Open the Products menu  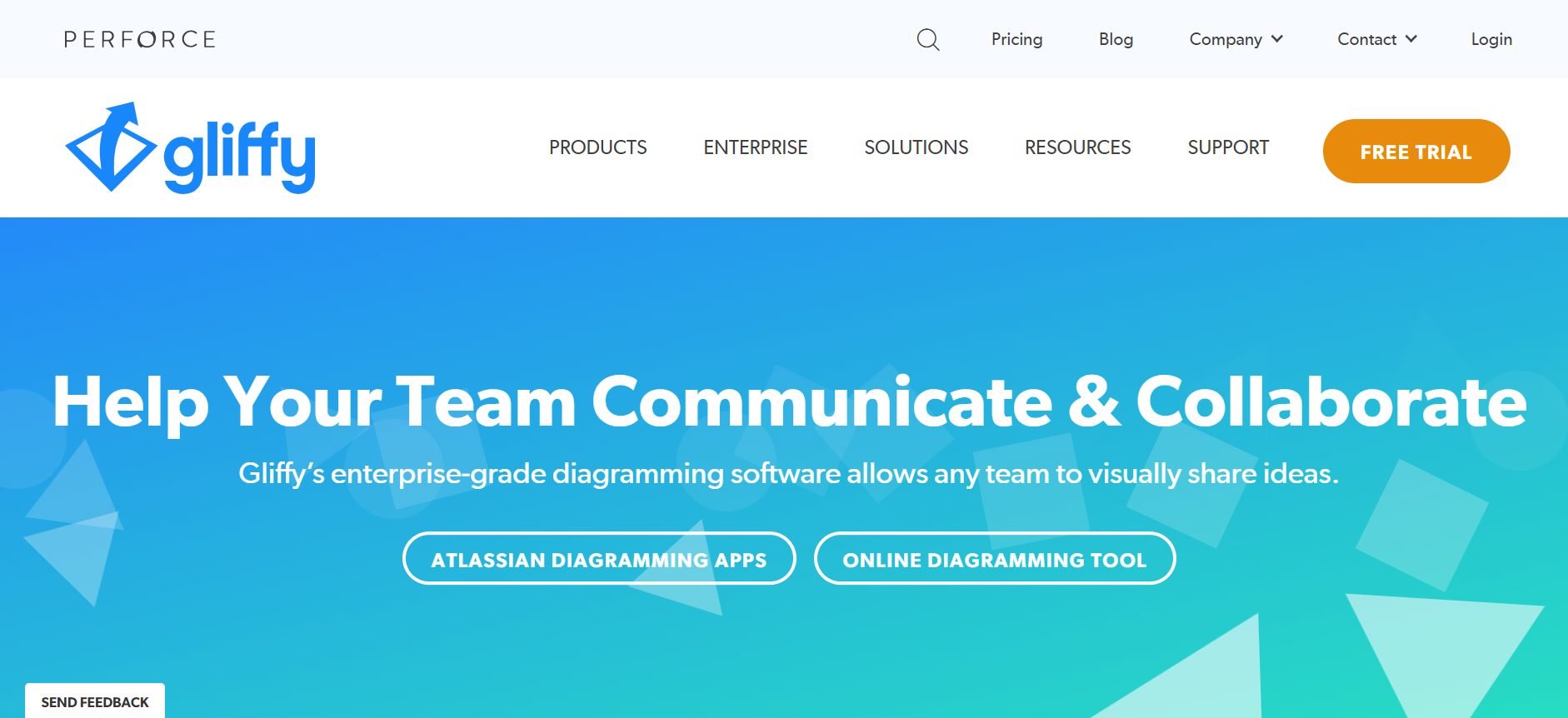(x=597, y=147)
